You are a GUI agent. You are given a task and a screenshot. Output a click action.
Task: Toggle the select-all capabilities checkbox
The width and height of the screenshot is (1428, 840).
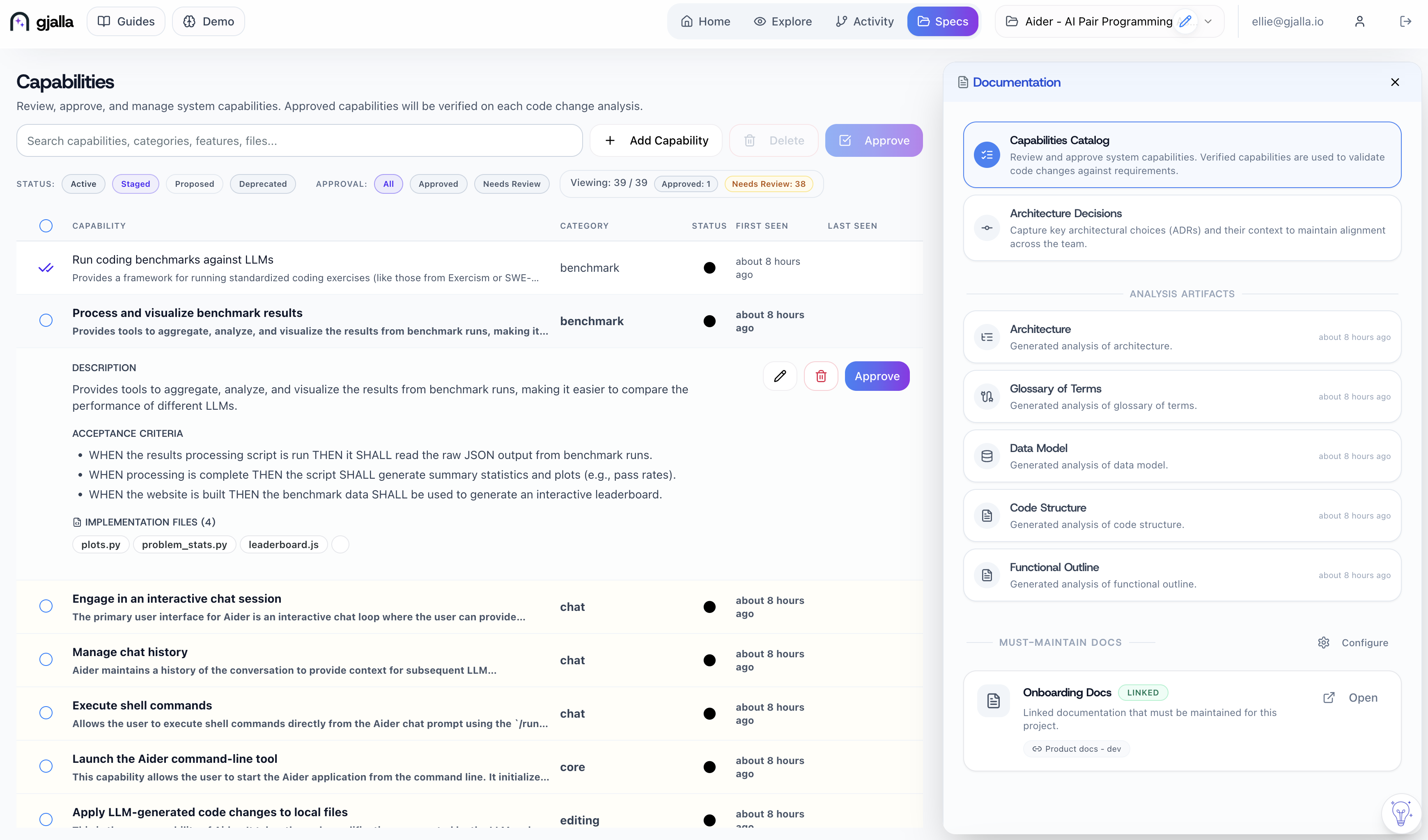tap(46, 225)
